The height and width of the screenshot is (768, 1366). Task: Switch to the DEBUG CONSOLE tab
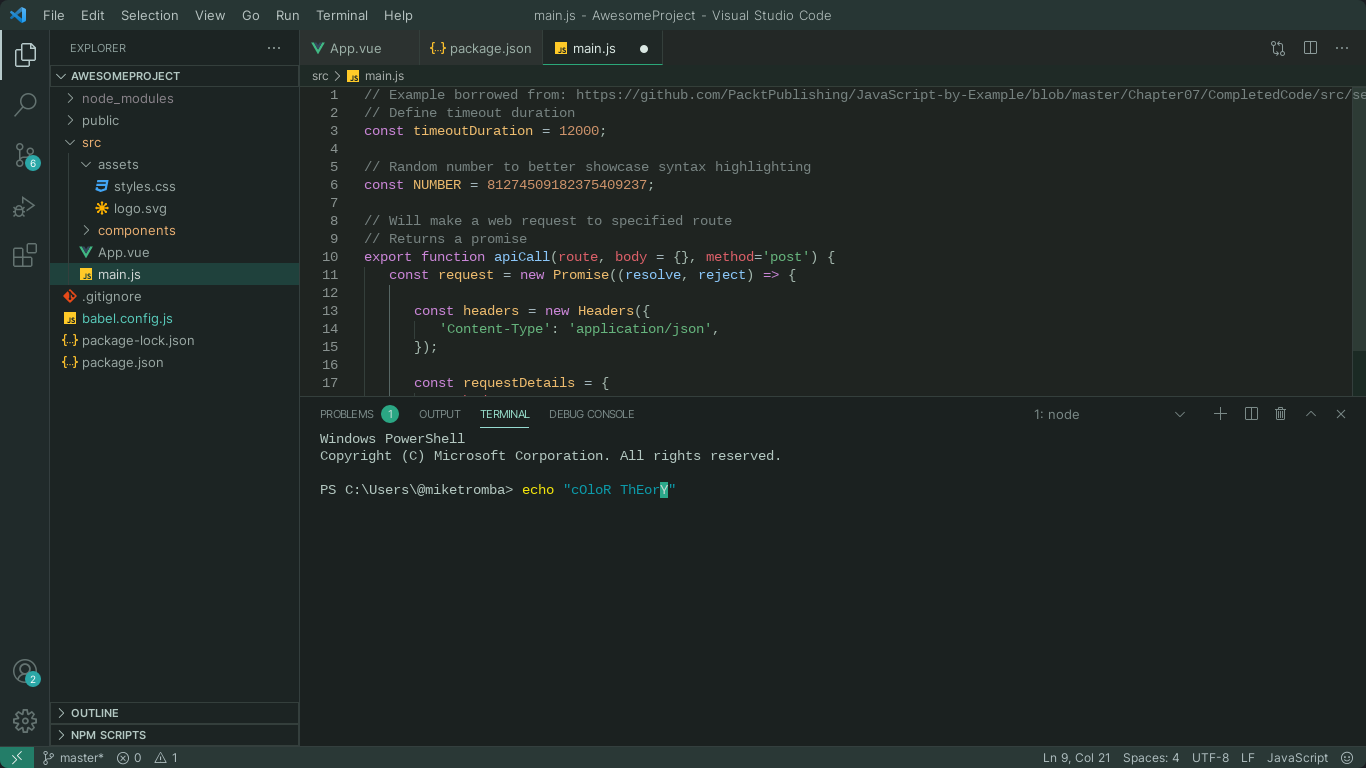[x=591, y=414]
